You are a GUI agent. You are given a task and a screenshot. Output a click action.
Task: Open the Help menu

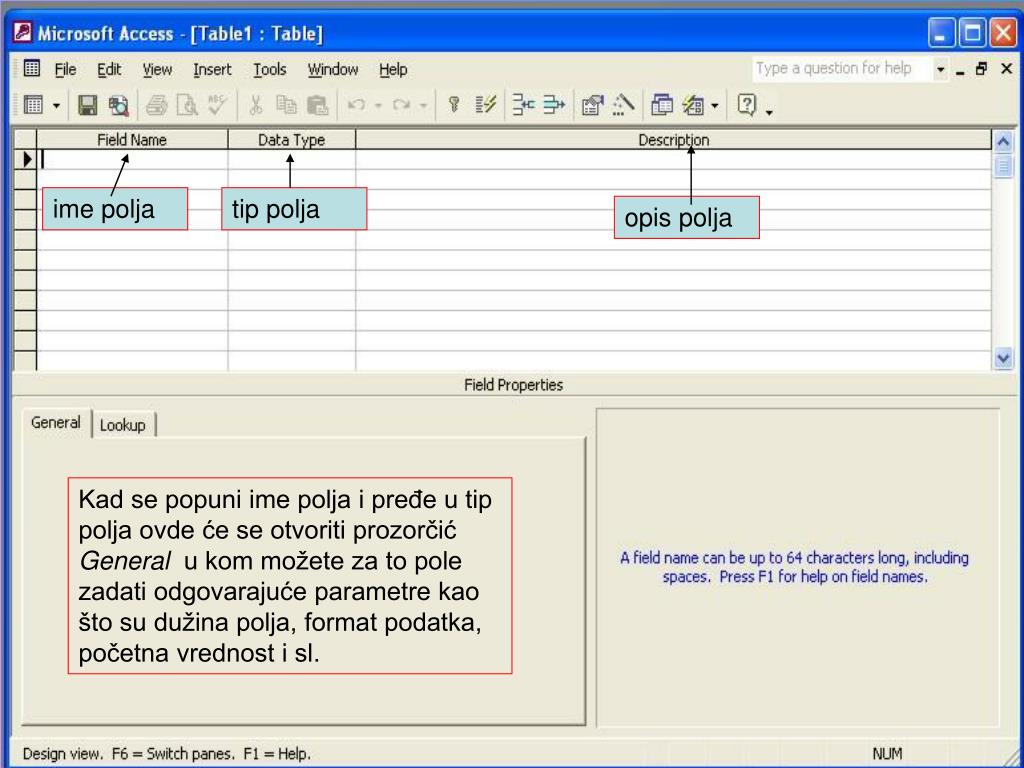(x=393, y=69)
